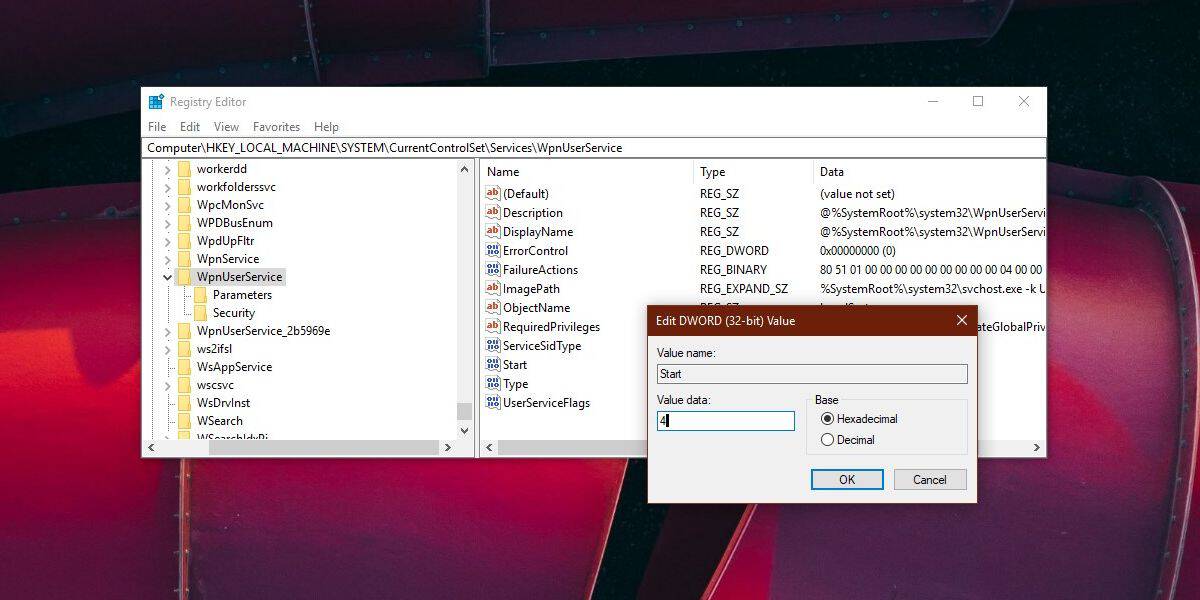
Task: Select the Type value entry
Action: coord(516,384)
